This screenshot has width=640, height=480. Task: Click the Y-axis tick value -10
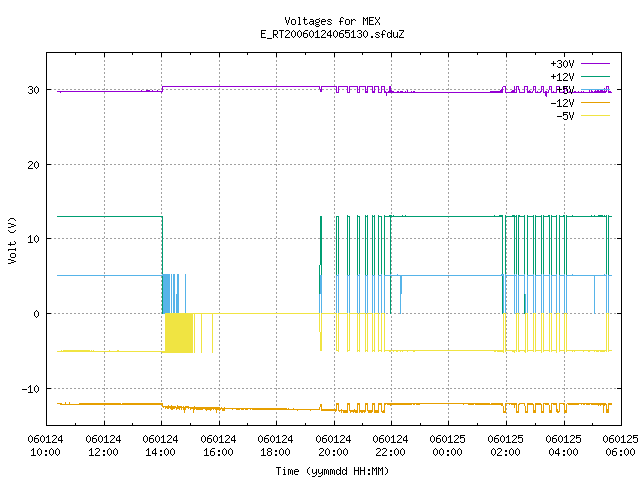pyautogui.click(x=31, y=389)
